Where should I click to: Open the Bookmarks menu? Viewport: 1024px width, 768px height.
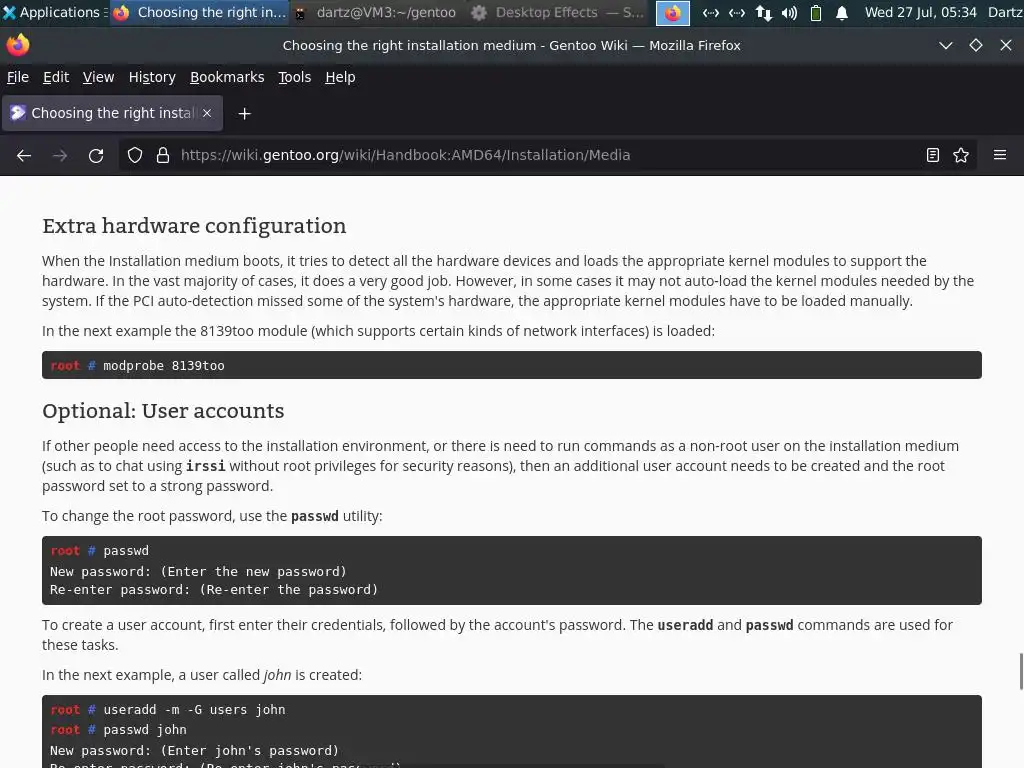[x=227, y=77]
